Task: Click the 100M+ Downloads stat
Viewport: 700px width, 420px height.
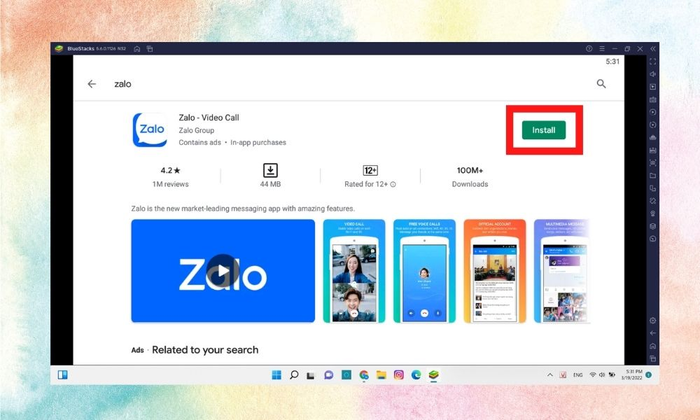Action: point(470,177)
